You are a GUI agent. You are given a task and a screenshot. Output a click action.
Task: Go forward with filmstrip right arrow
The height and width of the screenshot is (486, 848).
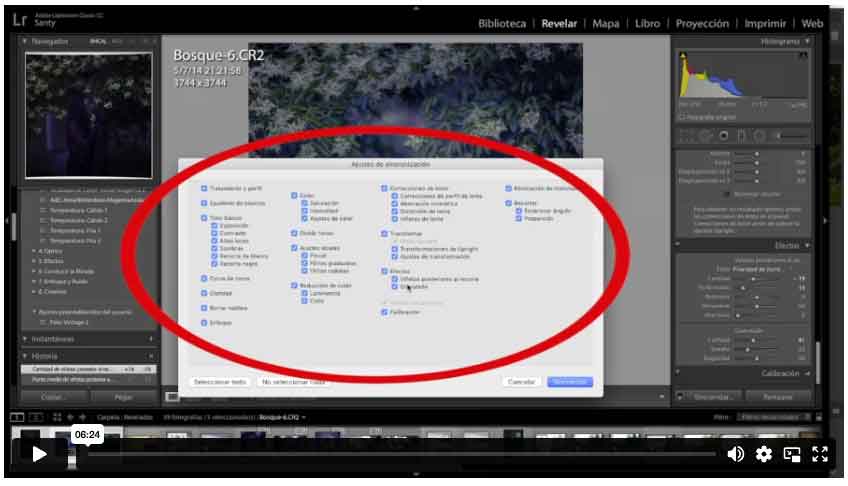[x=82, y=417]
